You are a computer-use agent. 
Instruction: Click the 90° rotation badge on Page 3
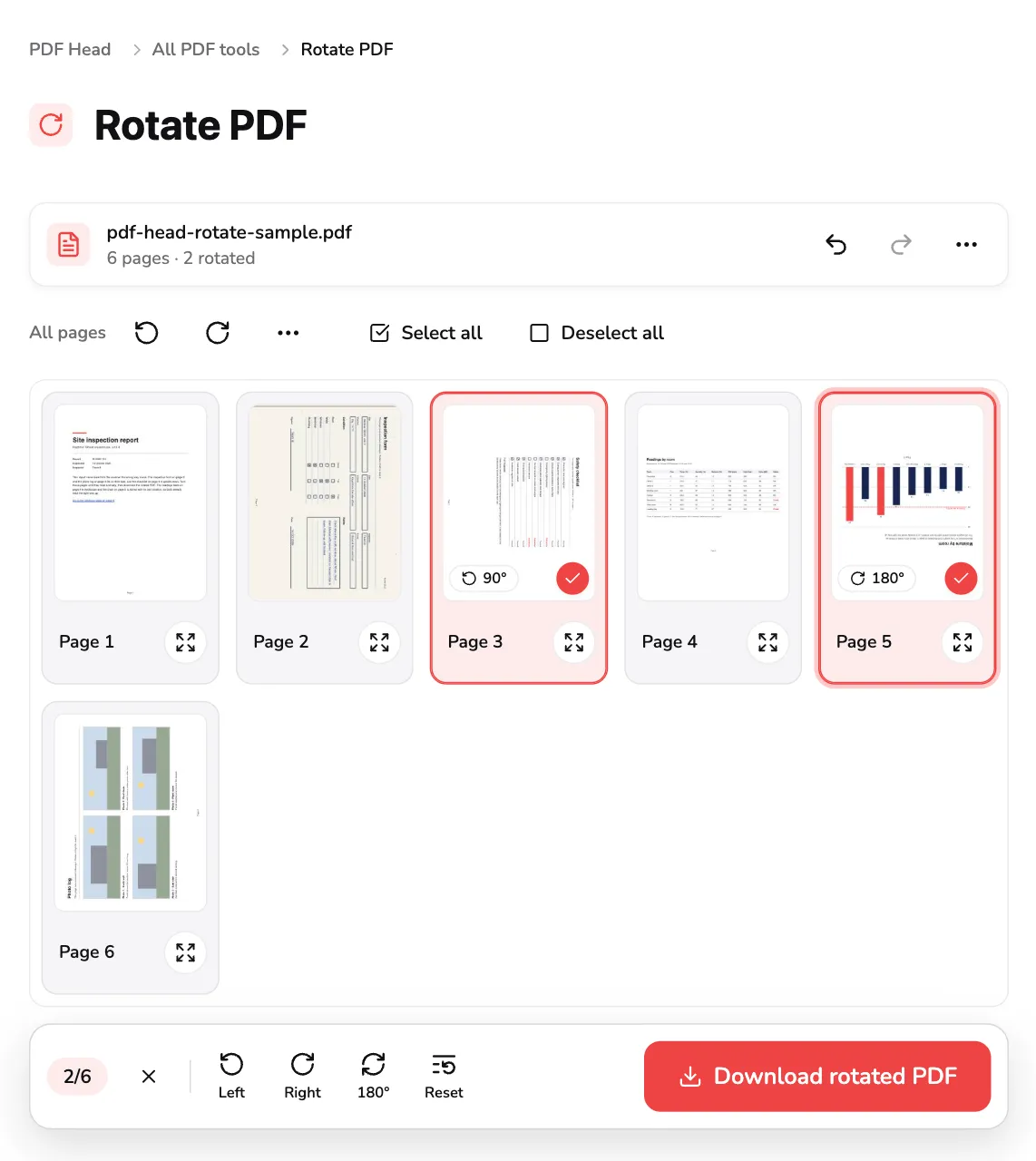484,578
